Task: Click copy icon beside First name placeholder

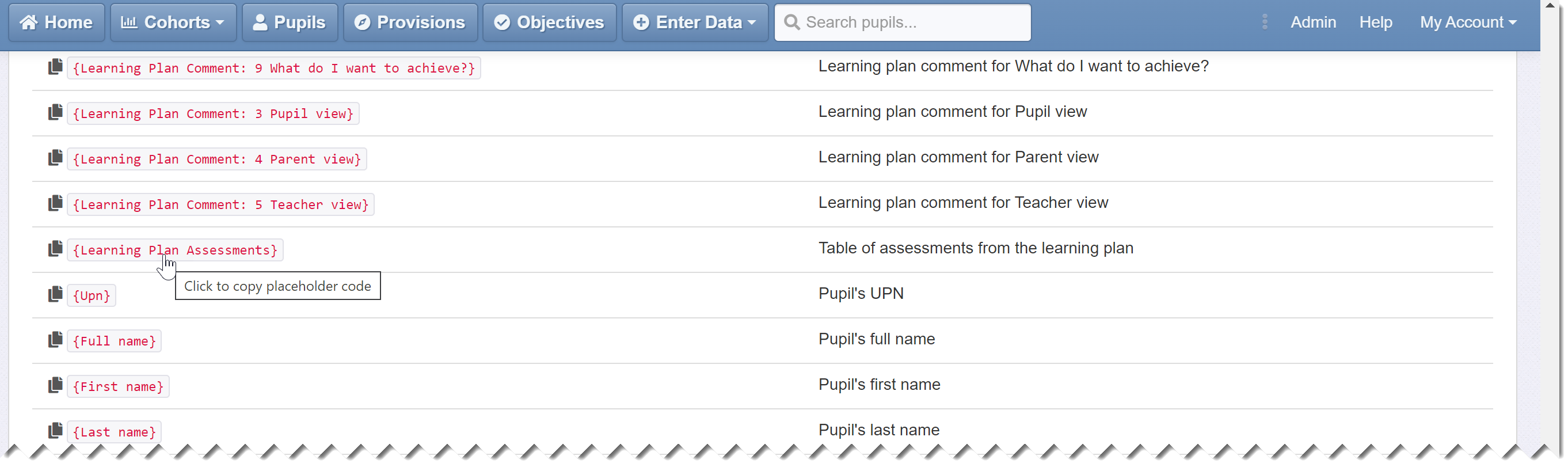Action: click(x=55, y=385)
